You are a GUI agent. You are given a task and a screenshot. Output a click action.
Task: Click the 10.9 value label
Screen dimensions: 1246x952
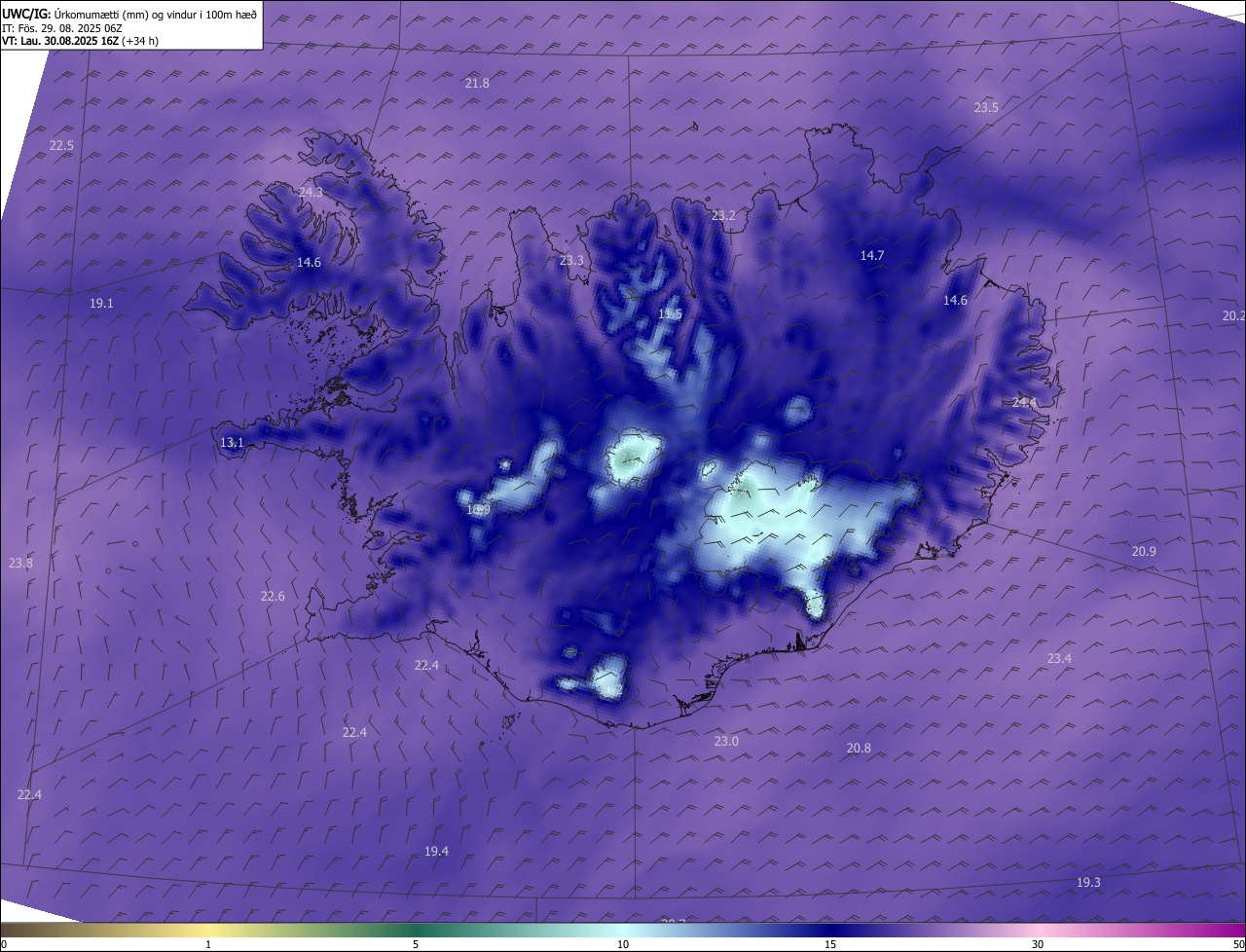478,510
